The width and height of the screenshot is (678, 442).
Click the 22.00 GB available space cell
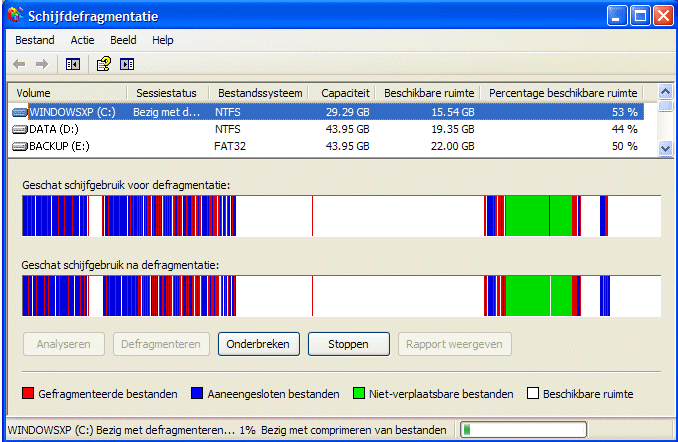pos(453,147)
